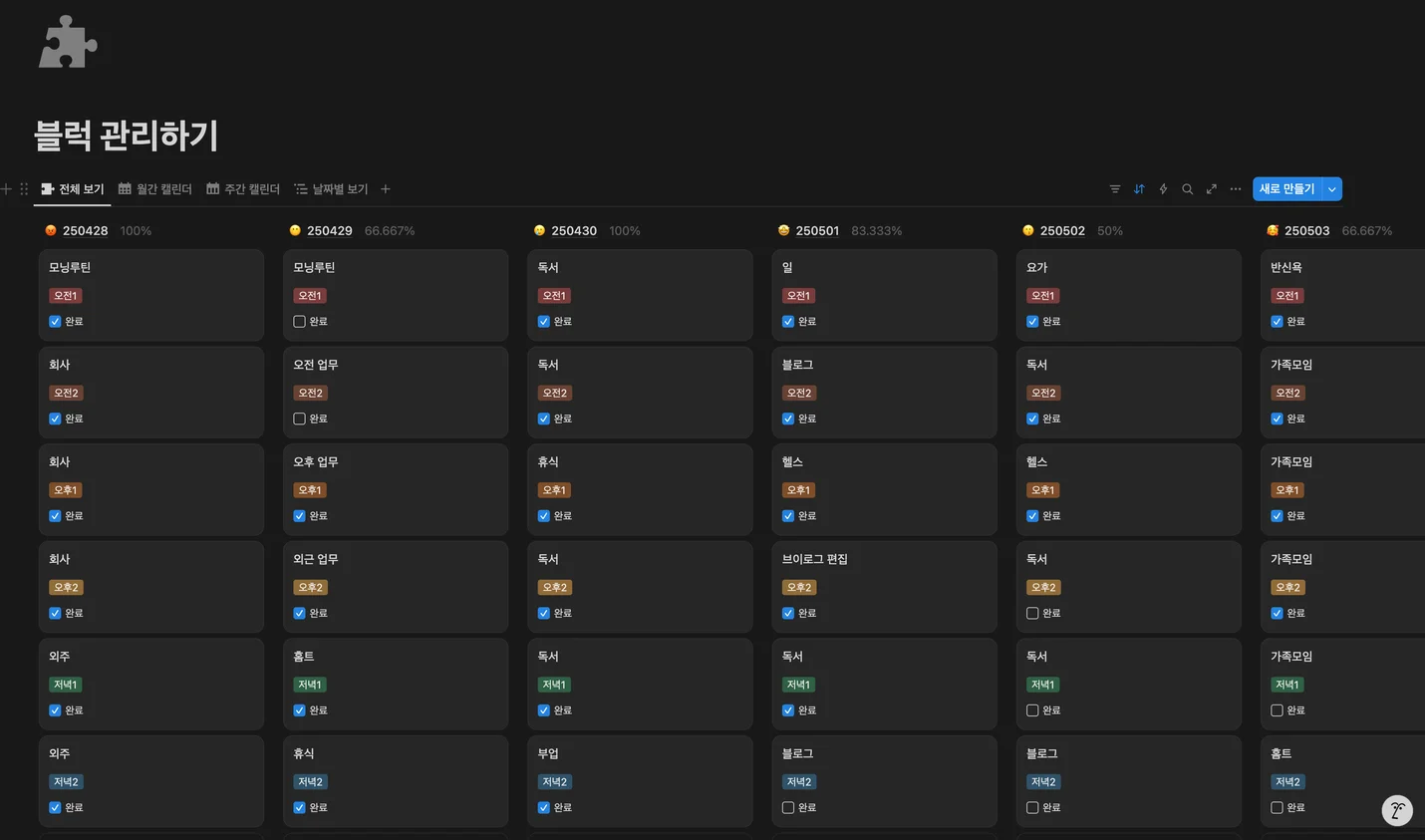Open the help button at the bottom corner

1397,810
